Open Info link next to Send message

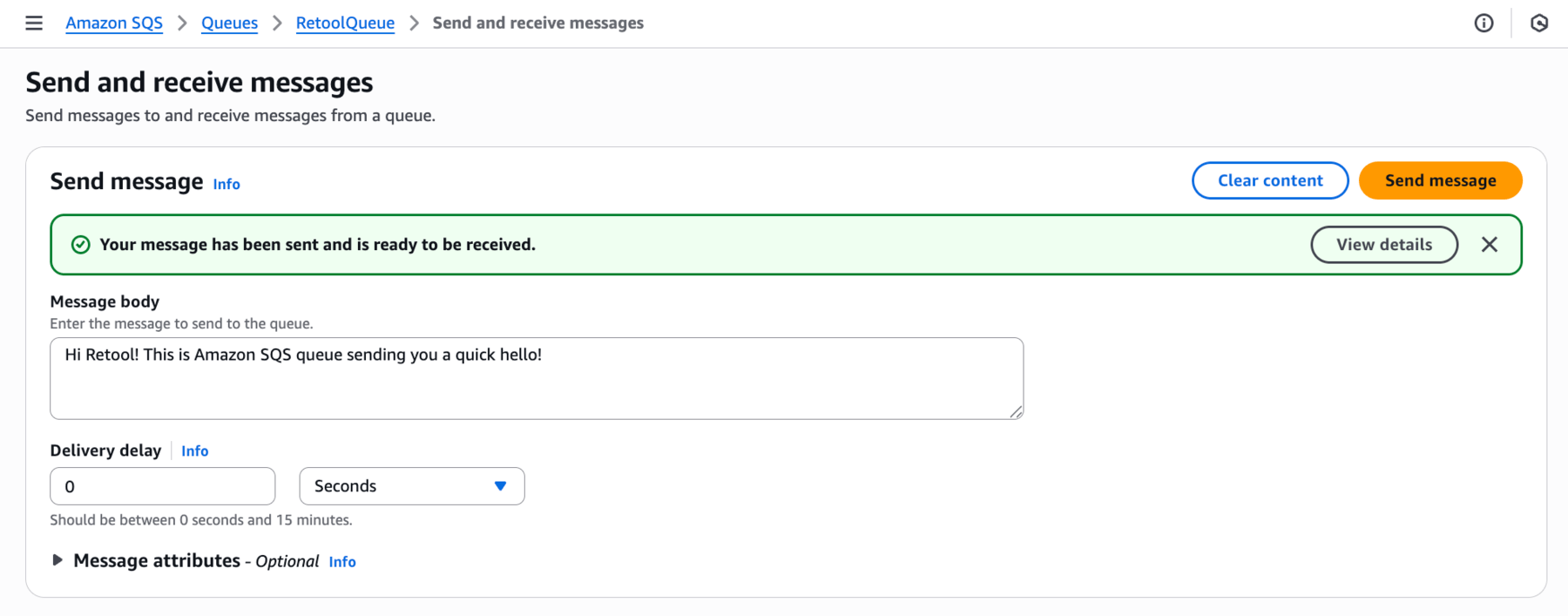point(226,184)
